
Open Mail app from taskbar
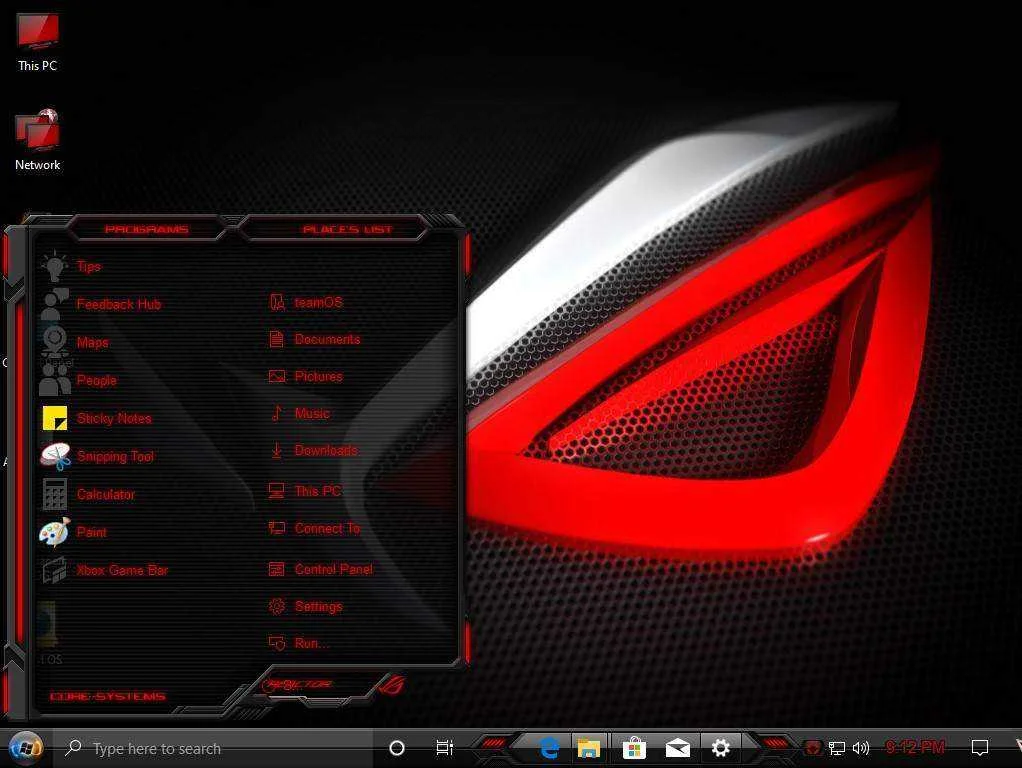coord(678,748)
